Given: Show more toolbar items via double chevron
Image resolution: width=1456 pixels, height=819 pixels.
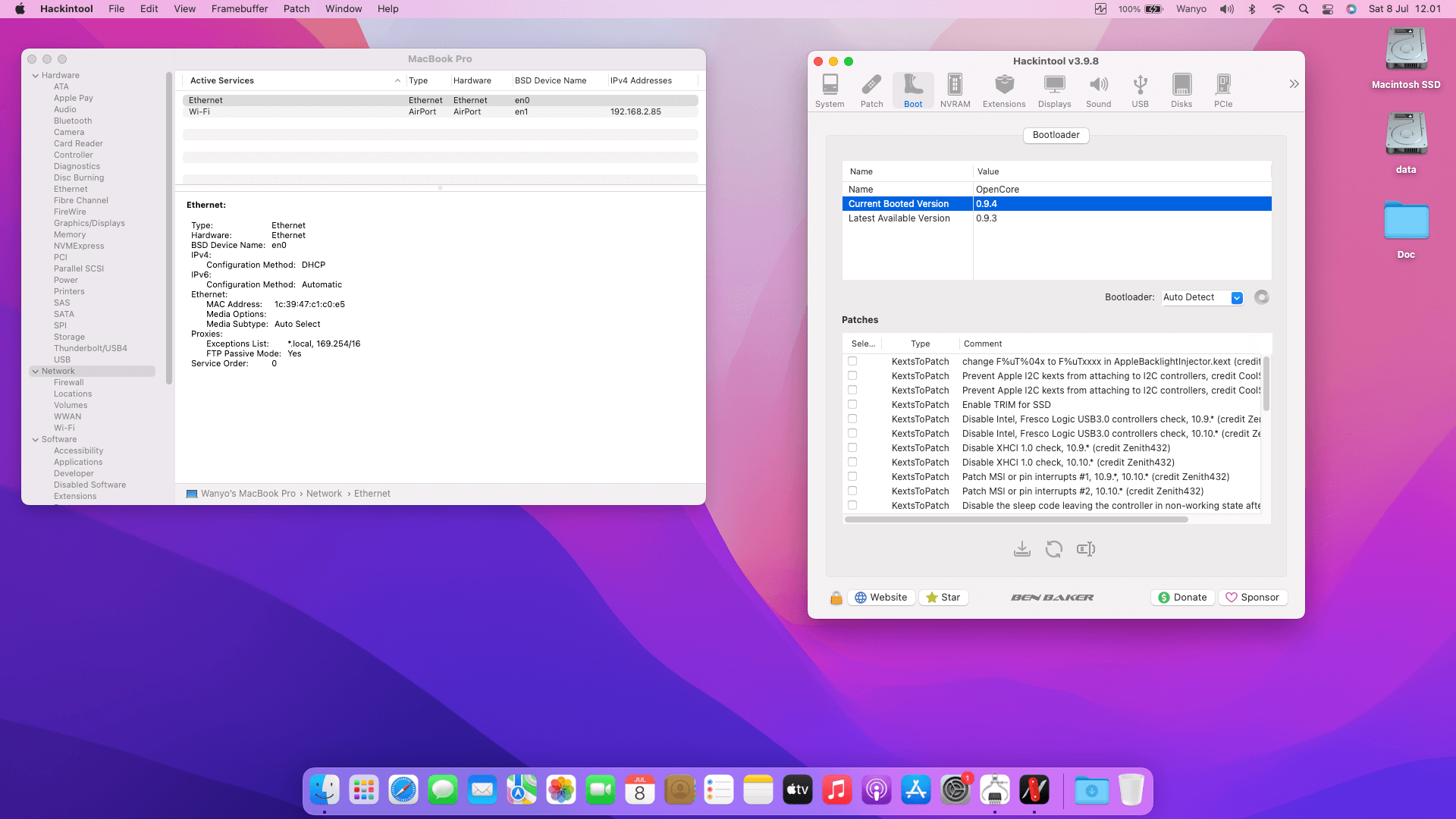Looking at the screenshot, I should [1294, 84].
